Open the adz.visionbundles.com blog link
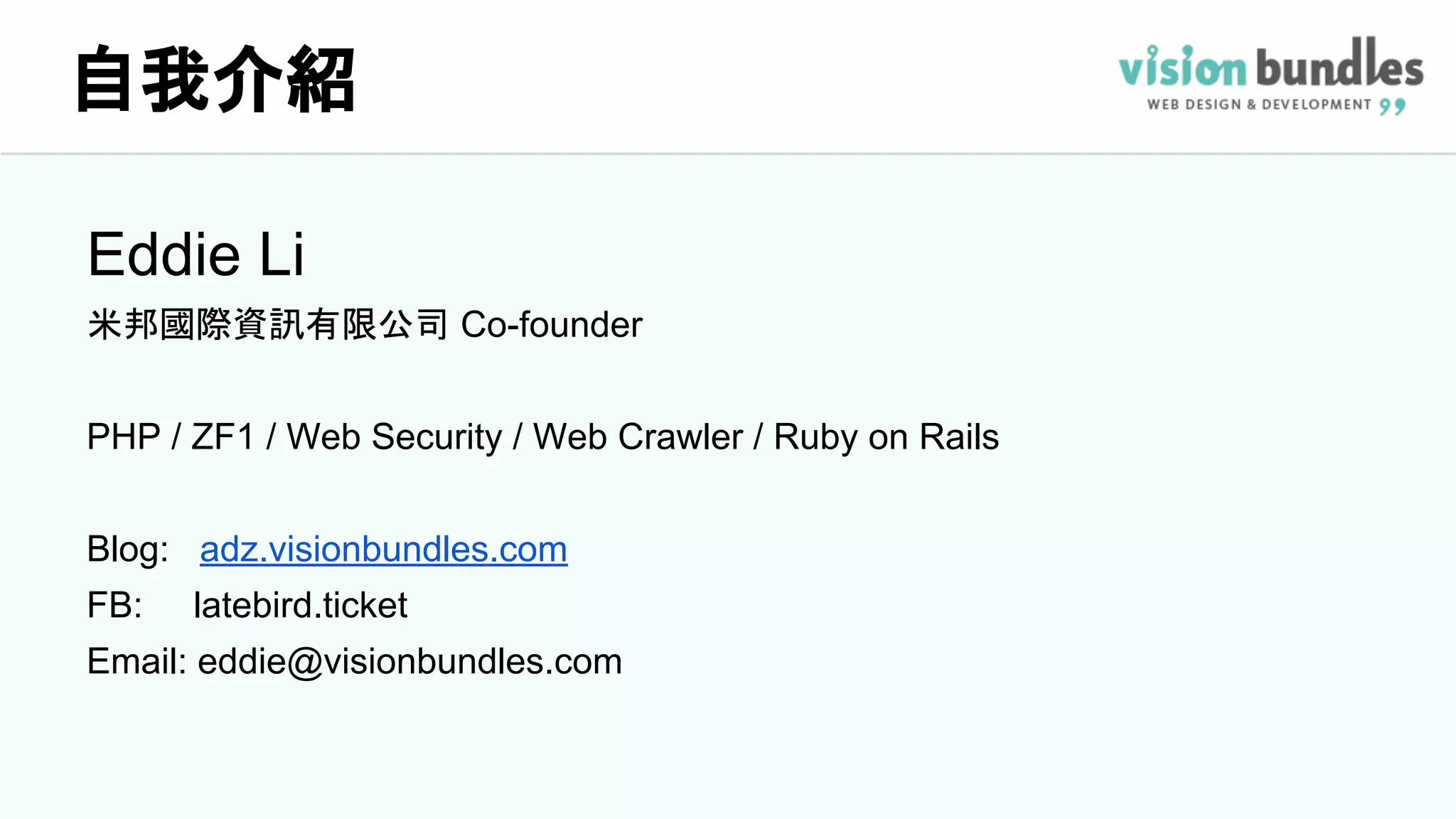The width and height of the screenshot is (1456, 819). click(x=383, y=550)
